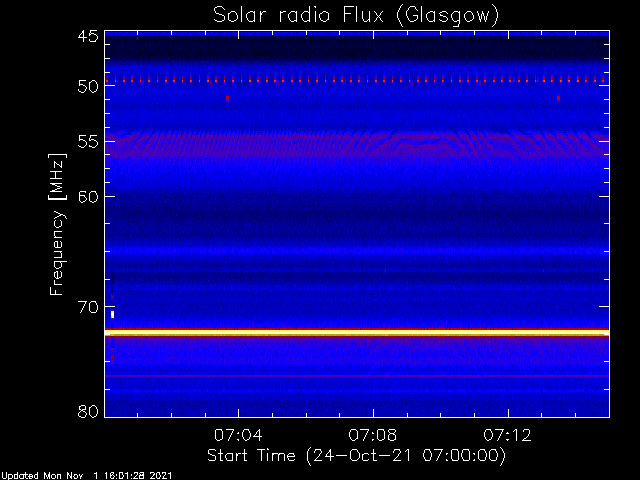Click the yellow spot beside the 70 MHz label
The image size is (640, 480).
(x=112, y=314)
